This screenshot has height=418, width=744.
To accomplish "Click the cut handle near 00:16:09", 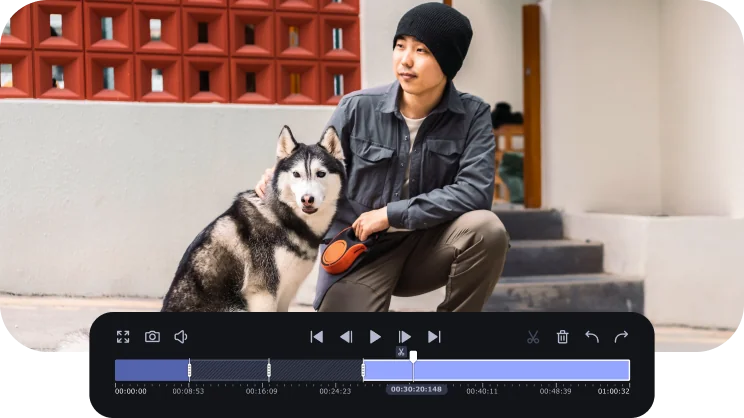I will coord(269,370).
